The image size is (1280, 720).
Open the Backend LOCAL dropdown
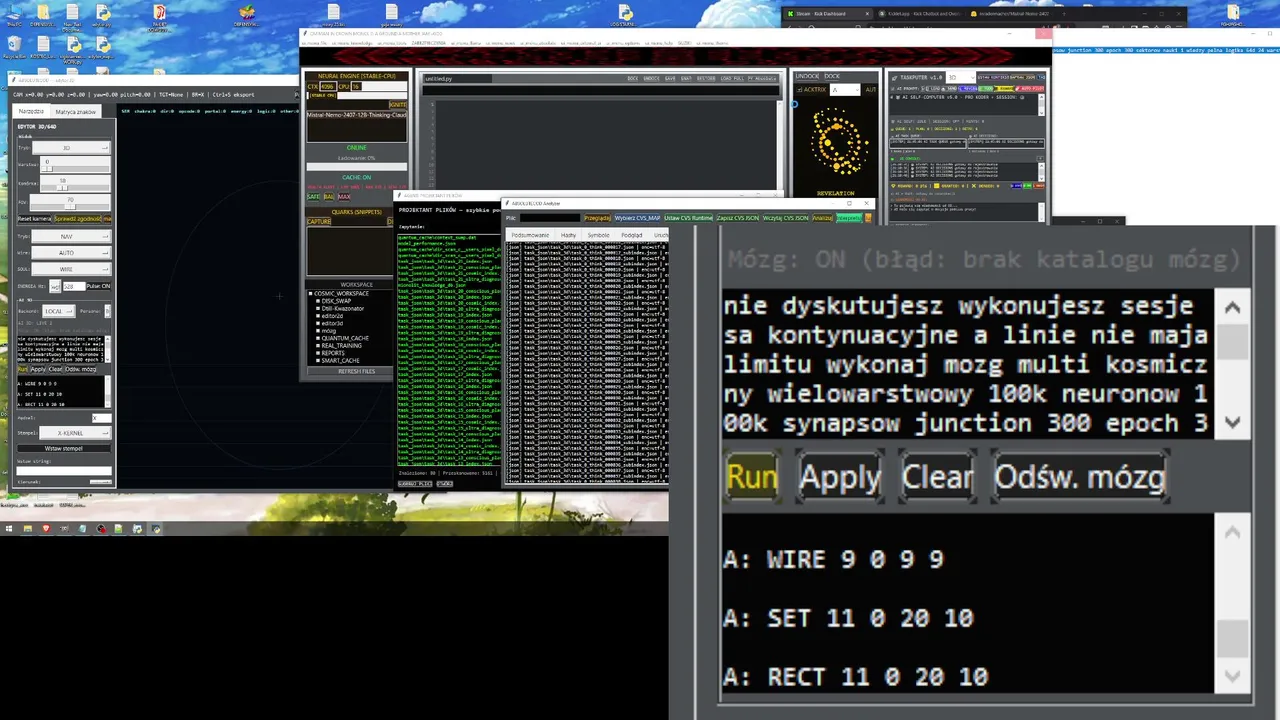pyautogui.click(x=57, y=311)
